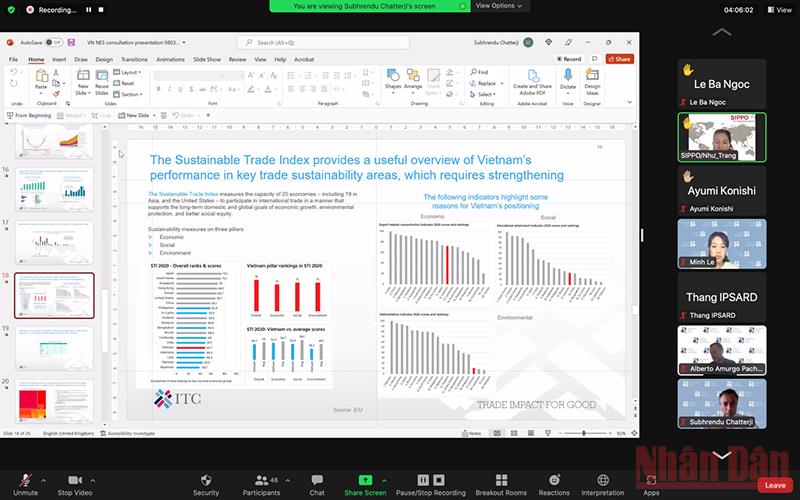Open the Interpretation globe icon
Image resolution: width=800 pixels, height=500 pixels.
point(603,481)
